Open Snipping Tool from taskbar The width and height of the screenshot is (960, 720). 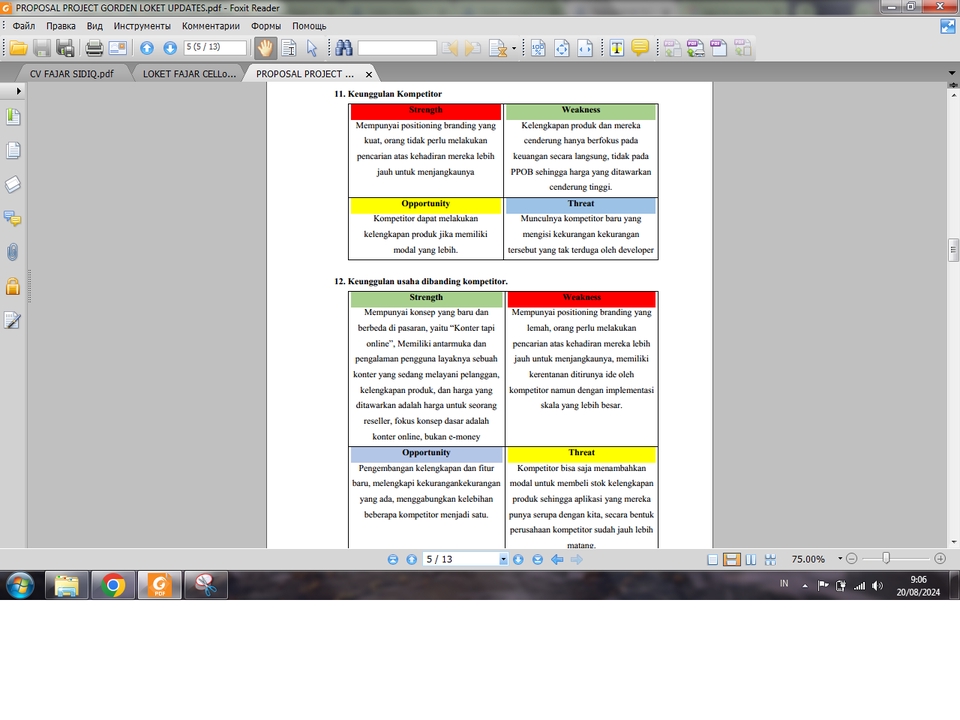point(206,585)
